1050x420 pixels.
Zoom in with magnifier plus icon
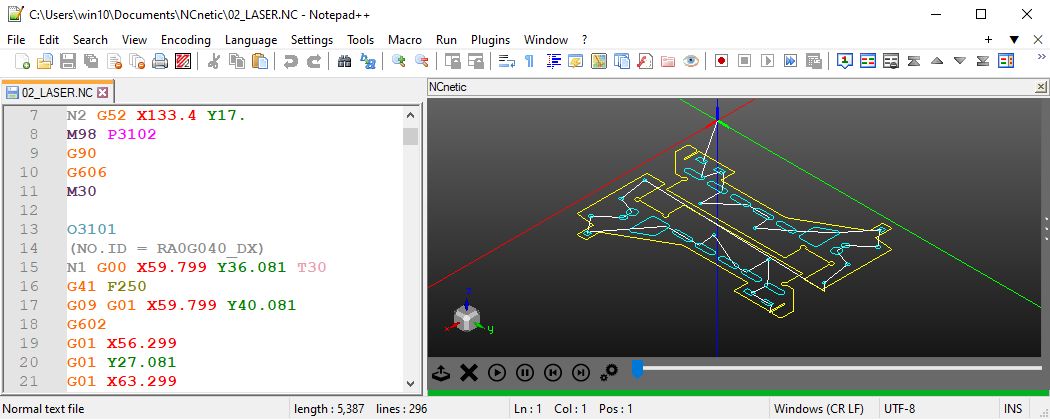pyautogui.click(x=399, y=62)
